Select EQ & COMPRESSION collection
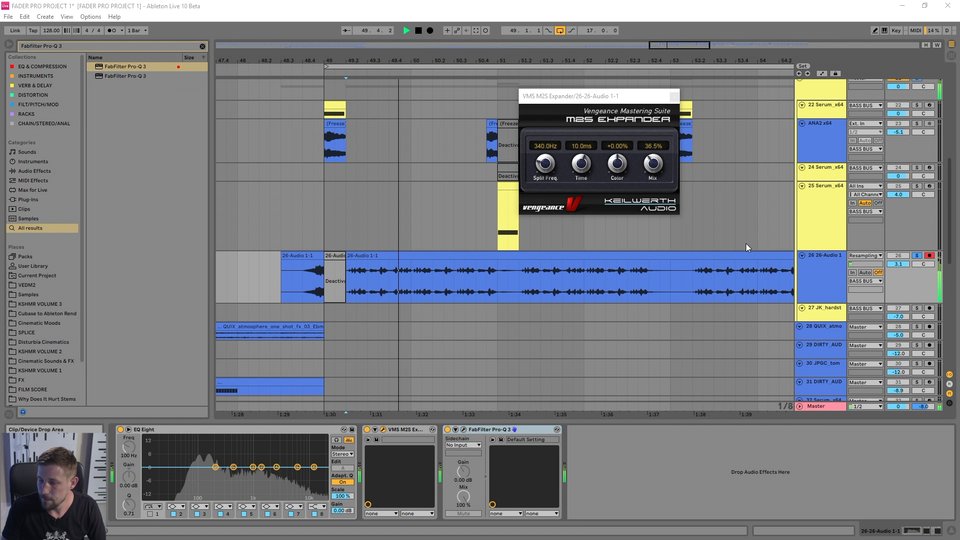This screenshot has height=540, width=960. (x=42, y=66)
